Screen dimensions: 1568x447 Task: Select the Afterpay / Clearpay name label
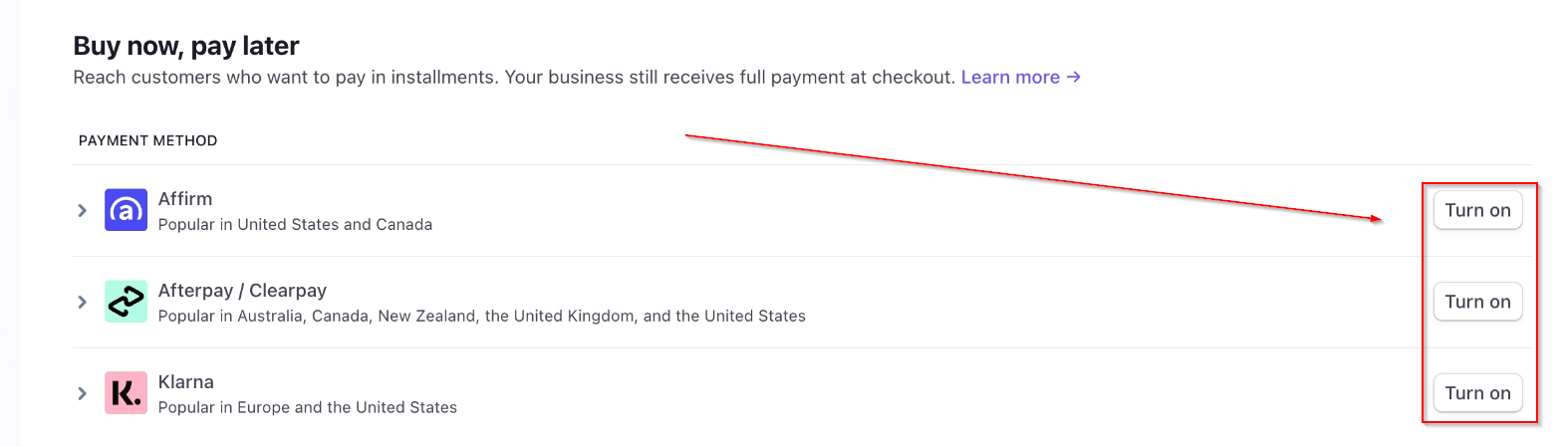point(242,291)
